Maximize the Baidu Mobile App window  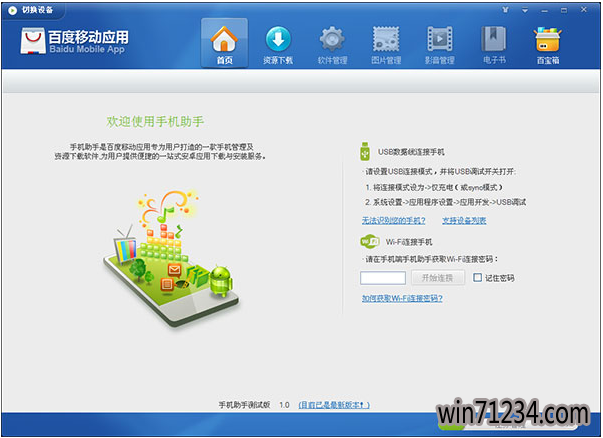point(564,10)
